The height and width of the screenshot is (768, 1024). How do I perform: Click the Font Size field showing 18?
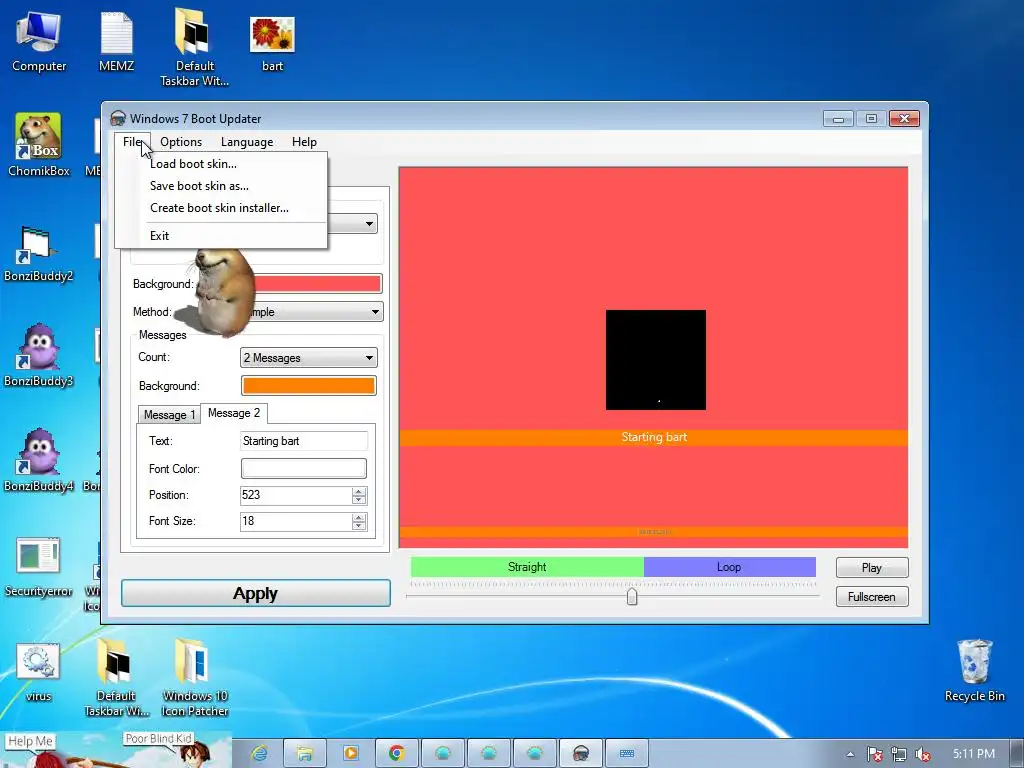pyautogui.click(x=296, y=521)
